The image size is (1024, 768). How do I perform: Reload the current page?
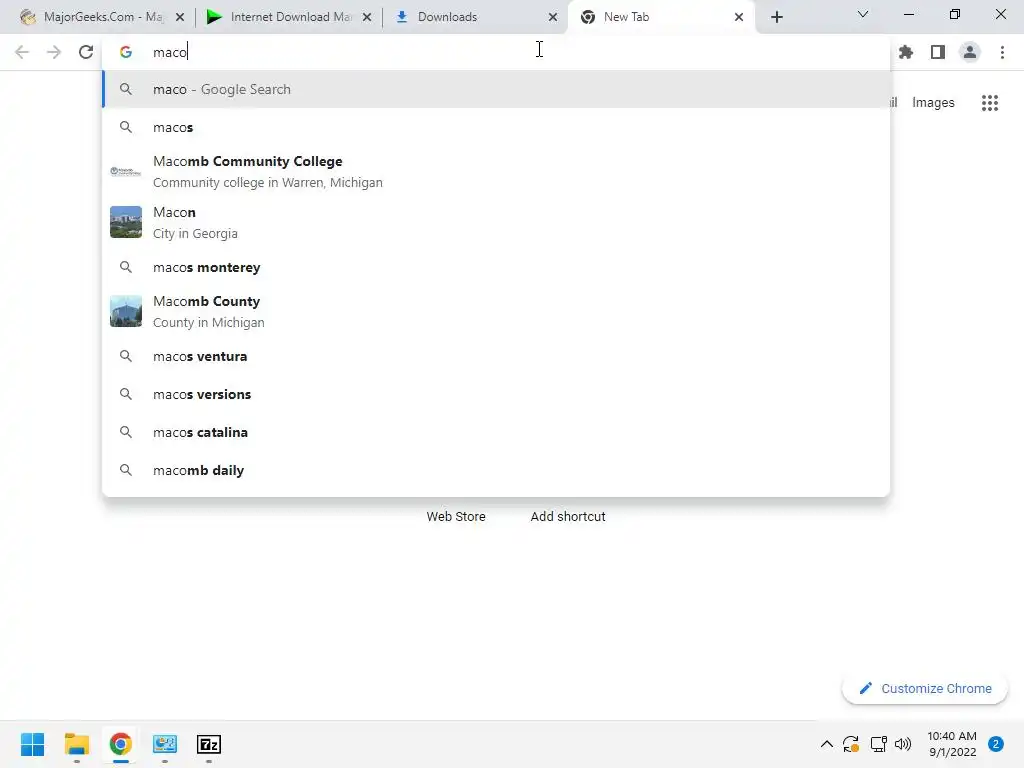tap(86, 52)
